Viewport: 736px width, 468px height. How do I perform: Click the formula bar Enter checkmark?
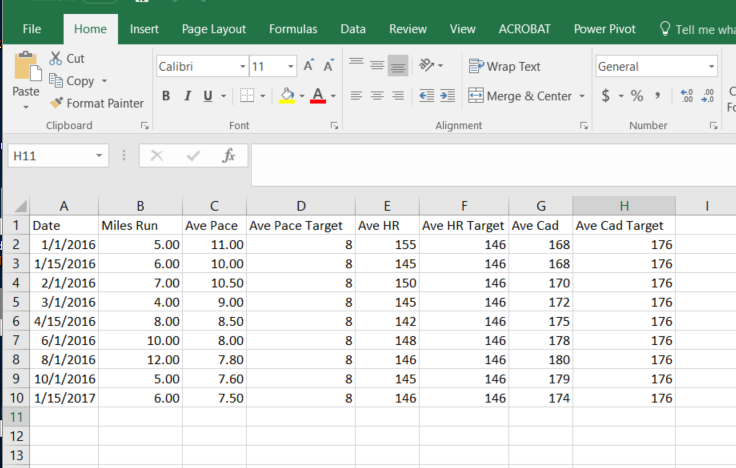[x=193, y=155]
